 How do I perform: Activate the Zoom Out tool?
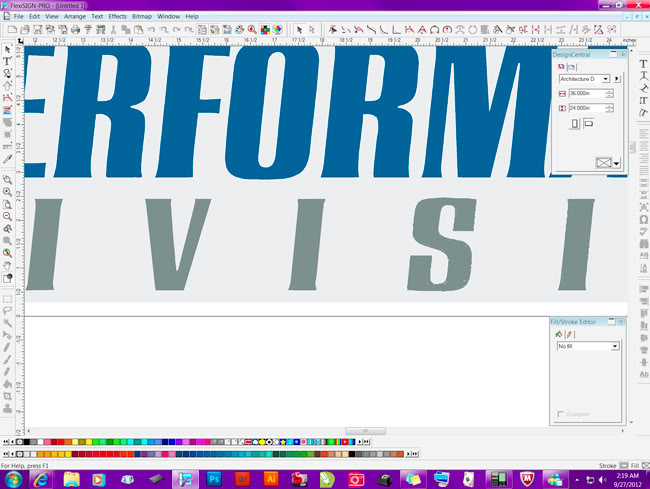tap(7, 216)
